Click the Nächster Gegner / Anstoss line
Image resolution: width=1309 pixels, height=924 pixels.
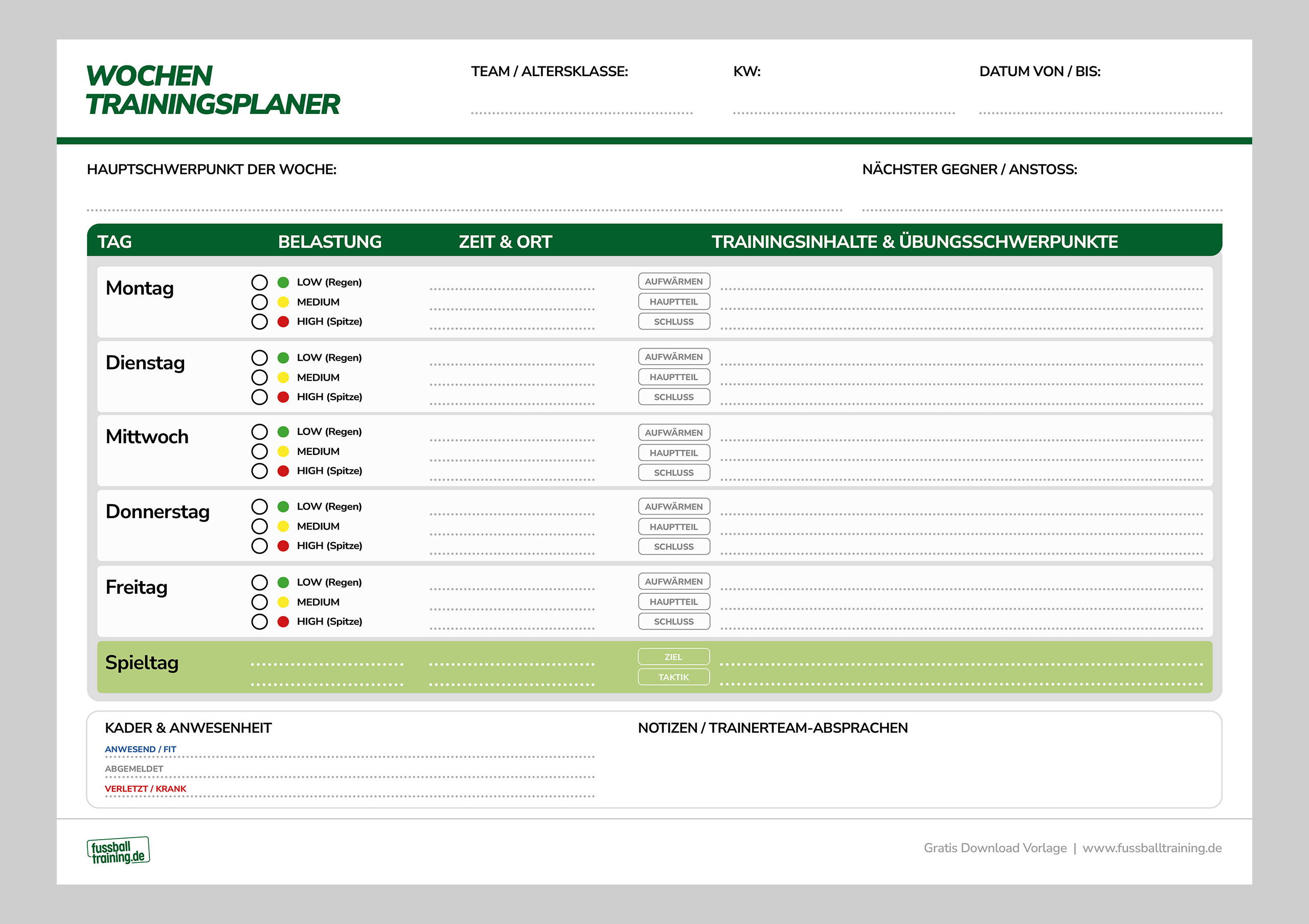pos(1042,210)
